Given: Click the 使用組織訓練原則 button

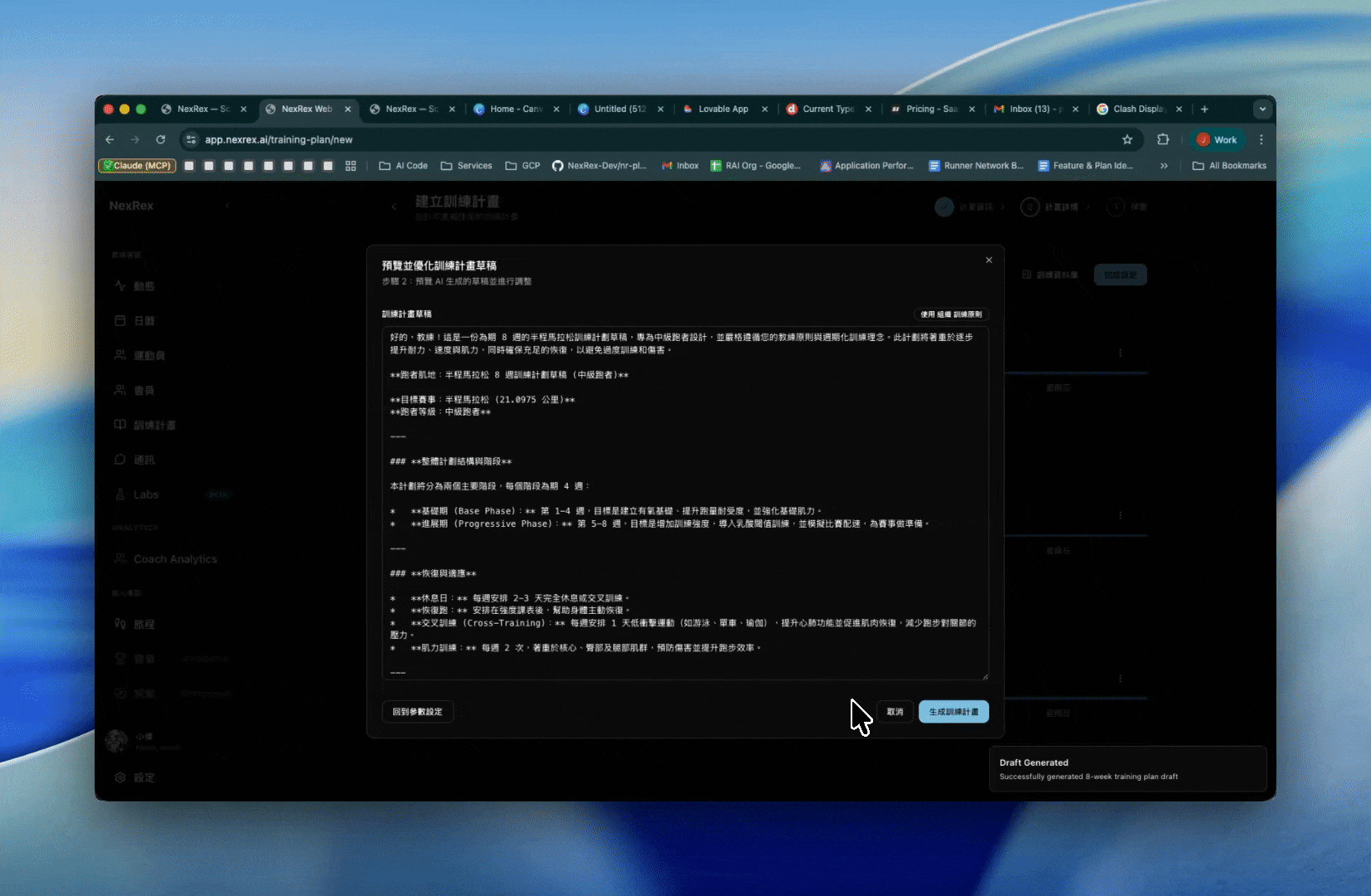Looking at the screenshot, I should click(950, 314).
